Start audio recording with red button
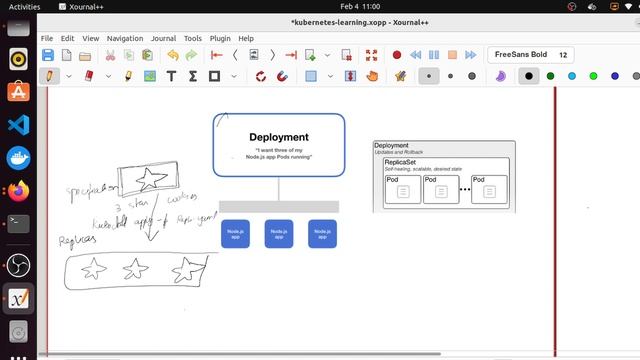This screenshot has height=360, width=640. click(x=397, y=55)
